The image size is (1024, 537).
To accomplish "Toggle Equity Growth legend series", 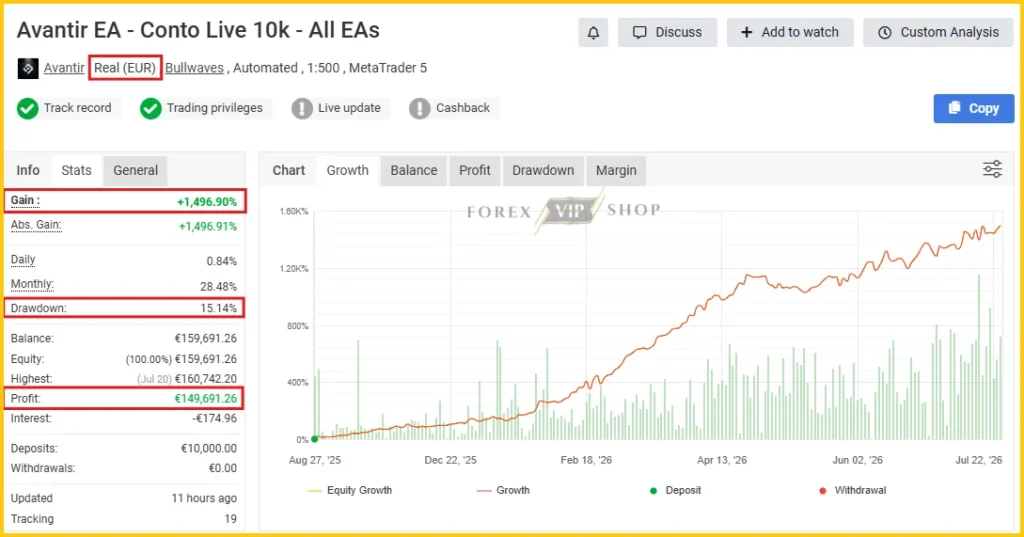I will point(349,491).
